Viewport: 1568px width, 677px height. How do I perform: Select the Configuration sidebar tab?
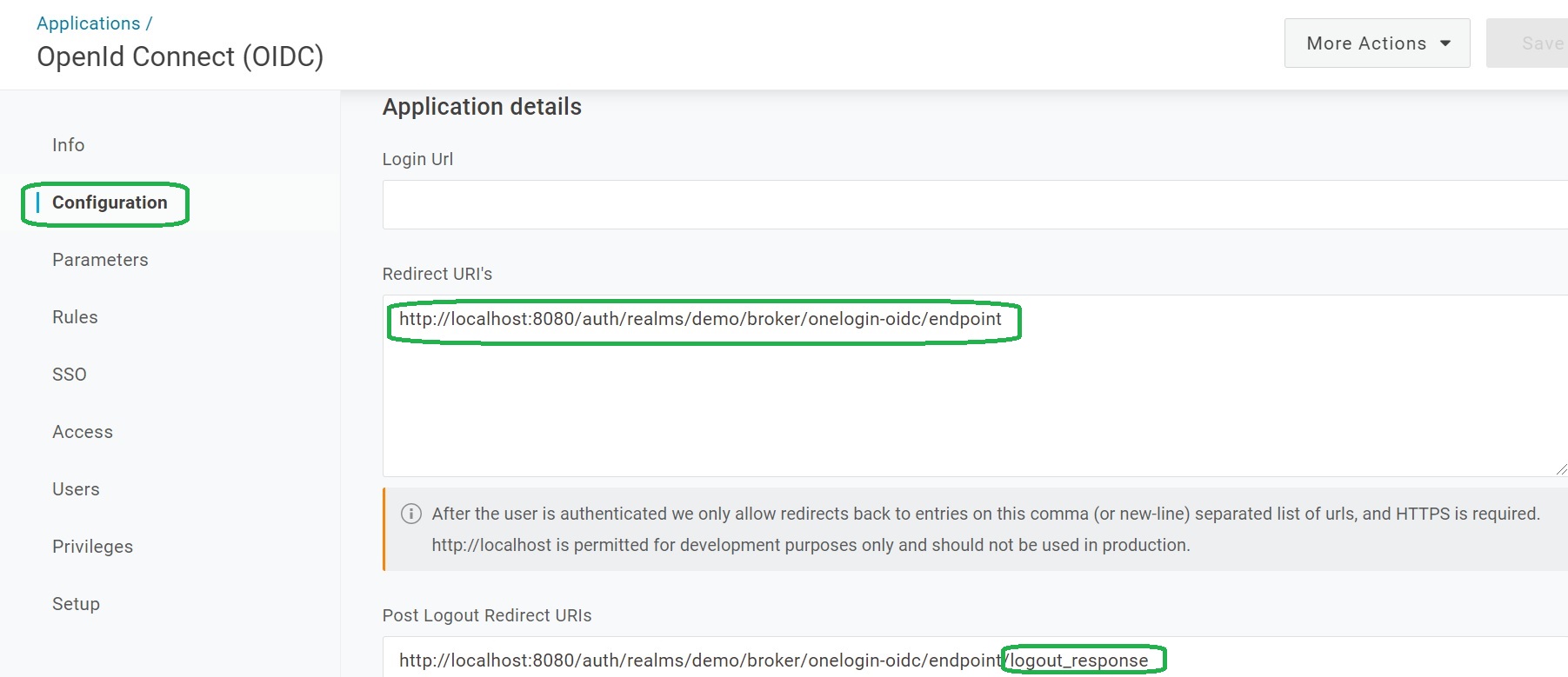(x=110, y=202)
